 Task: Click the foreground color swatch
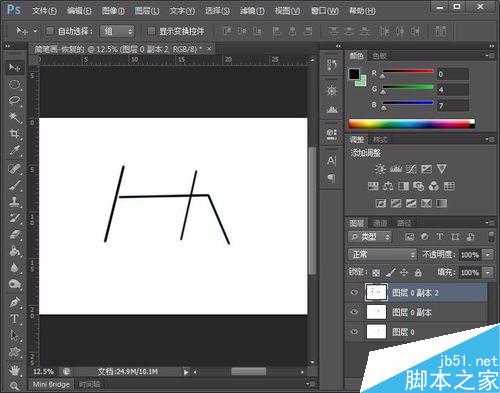(x=354, y=74)
